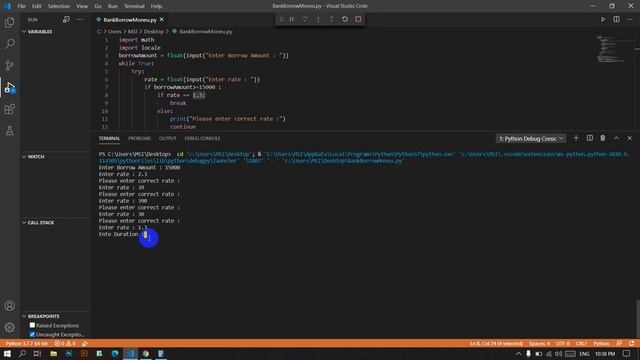Open the Help menu

(156, 6)
